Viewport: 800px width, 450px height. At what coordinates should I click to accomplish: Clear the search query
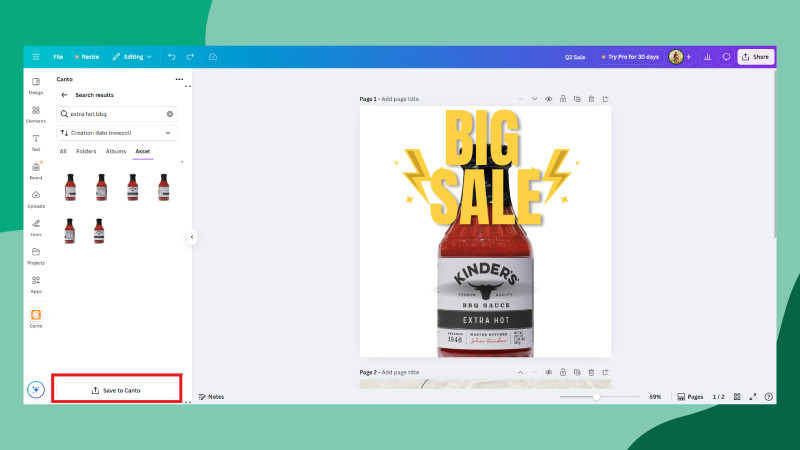(x=170, y=114)
